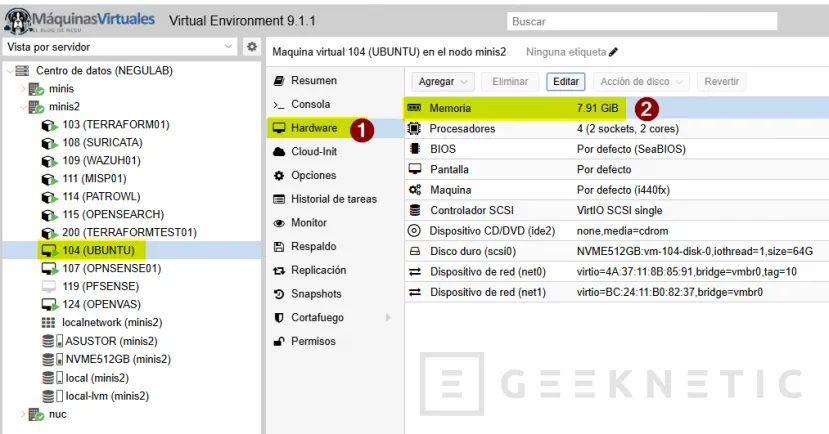The height and width of the screenshot is (434, 829).
Task: Collapse the Centro de datos (NEGULAB) tree
Action: [9, 71]
